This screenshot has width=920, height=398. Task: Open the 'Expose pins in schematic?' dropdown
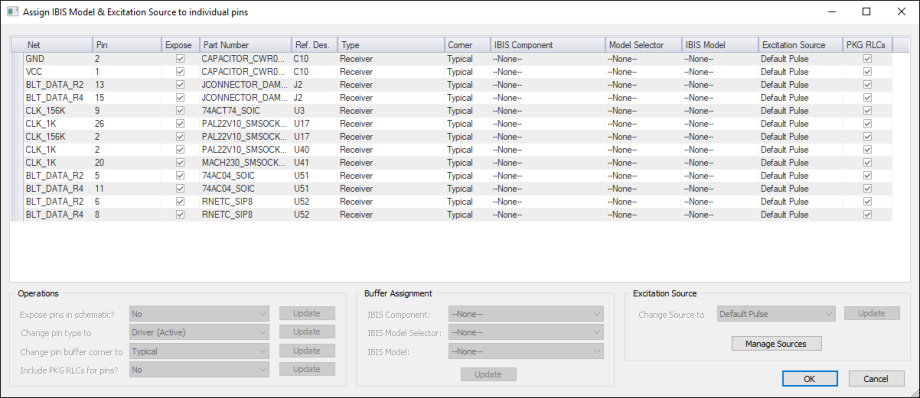[199, 313]
